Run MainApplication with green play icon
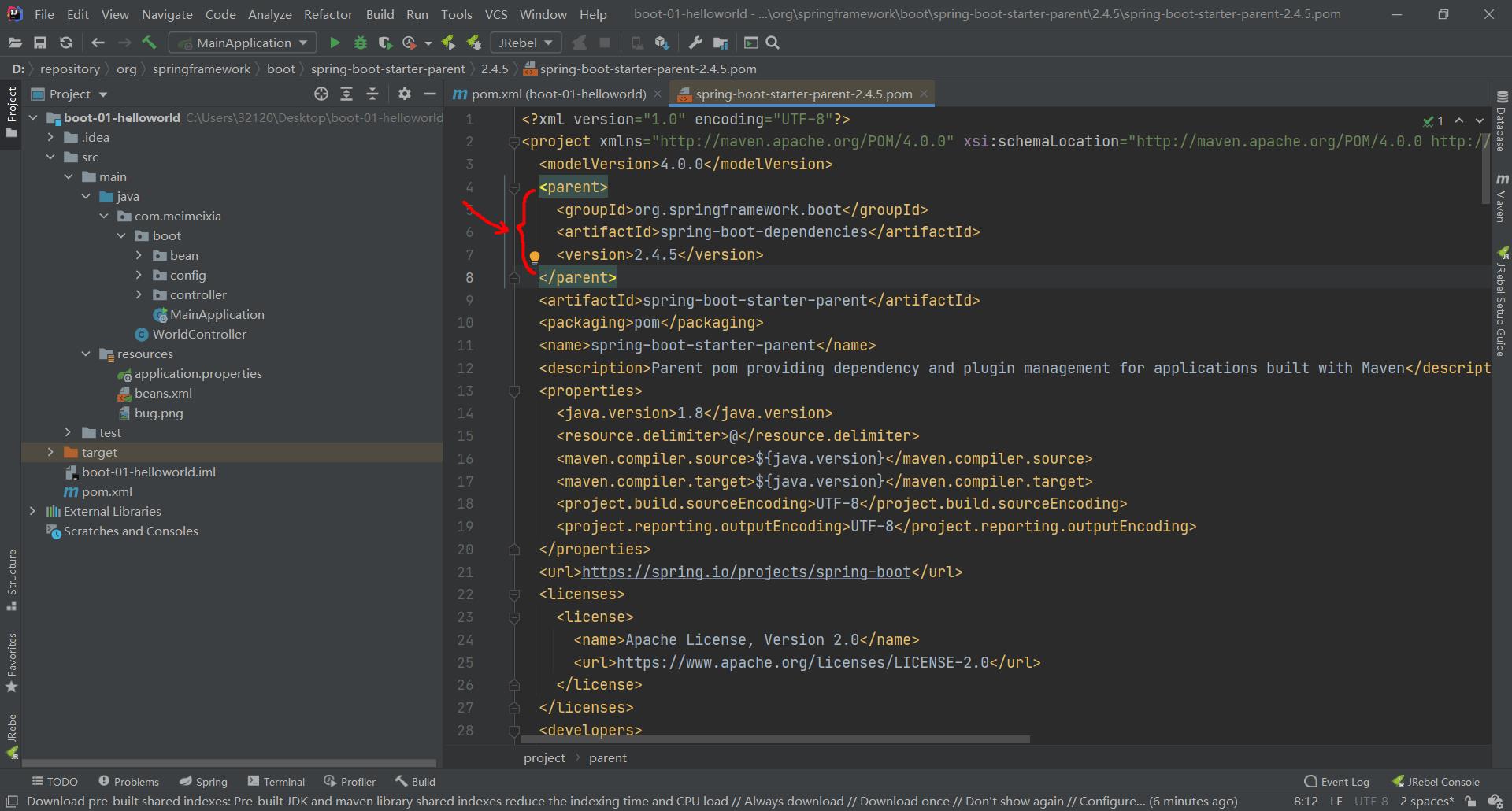The height and width of the screenshot is (811, 1512). [335, 43]
